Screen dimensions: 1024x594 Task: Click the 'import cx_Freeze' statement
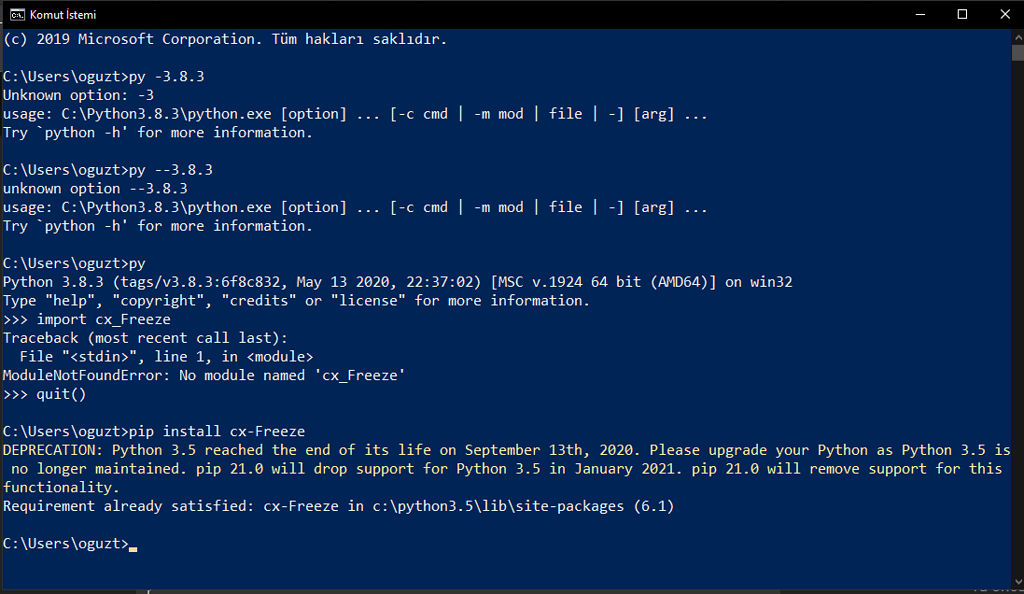tap(103, 319)
